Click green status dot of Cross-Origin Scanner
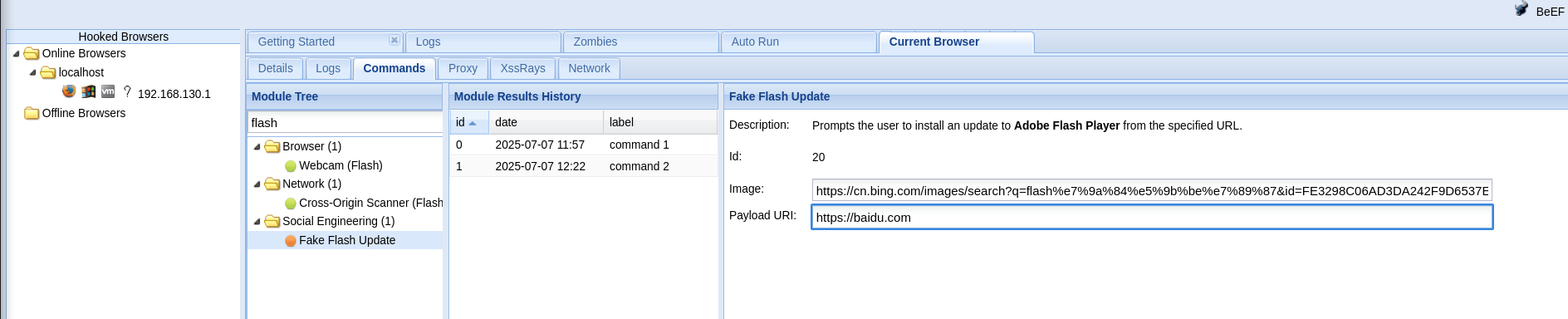This screenshot has height=319, width=1568. pos(291,204)
